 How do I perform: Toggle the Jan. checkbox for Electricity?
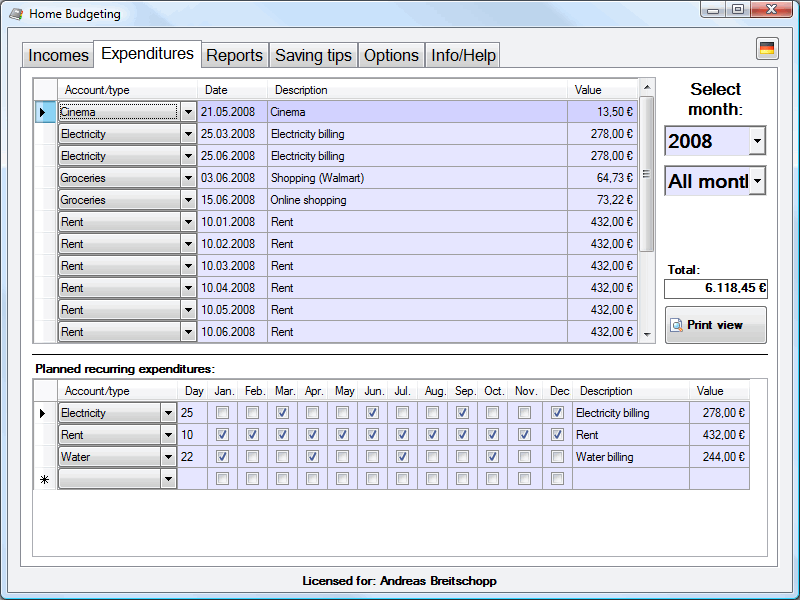click(x=223, y=413)
